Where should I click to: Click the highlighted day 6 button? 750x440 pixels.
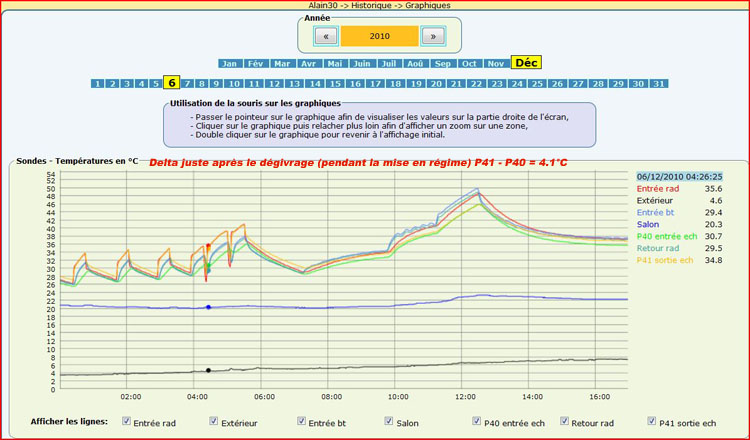pyautogui.click(x=172, y=84)
